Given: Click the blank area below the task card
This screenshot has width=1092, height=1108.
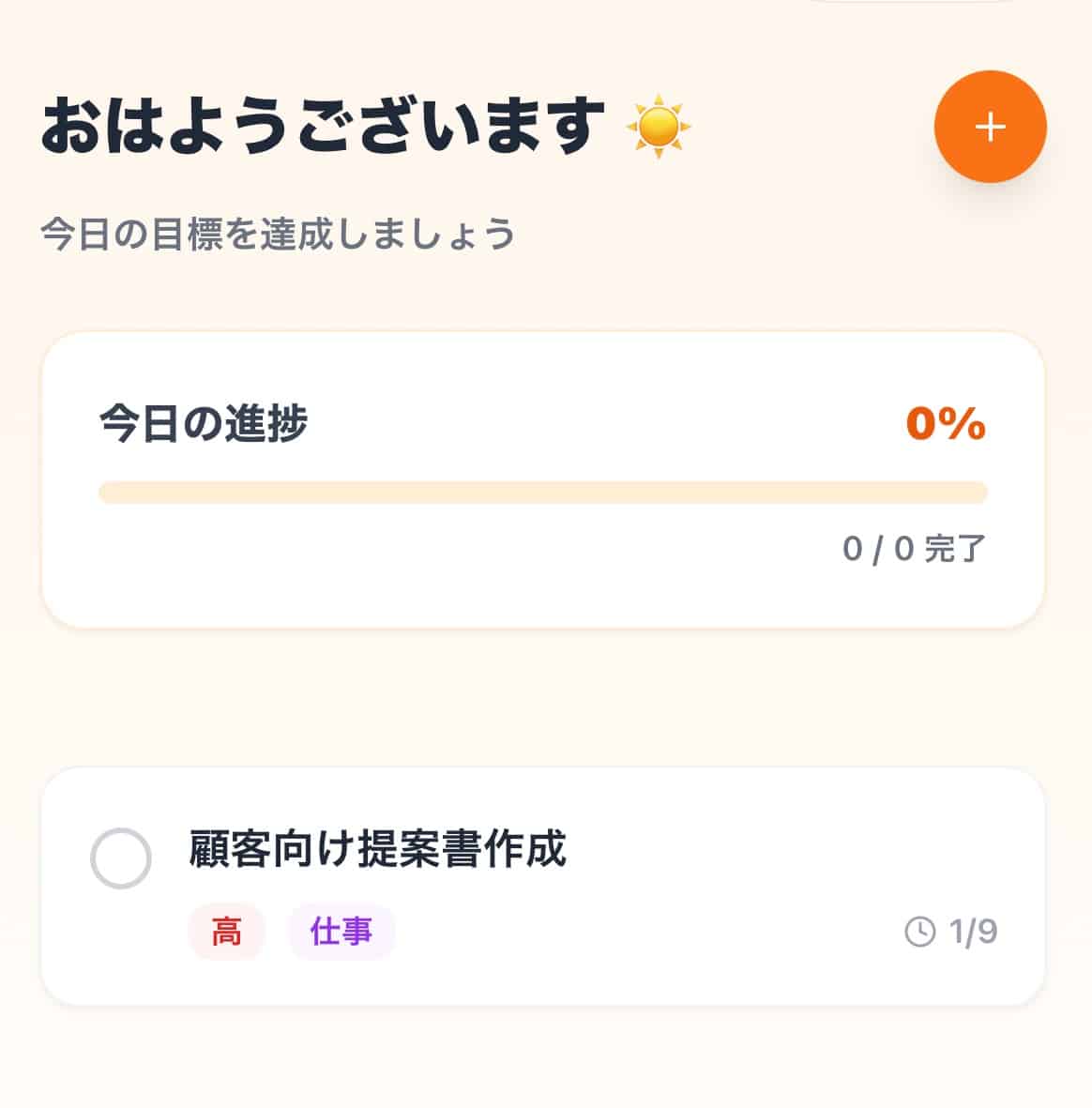Looking at the screenshot, I should (542, 1055).
